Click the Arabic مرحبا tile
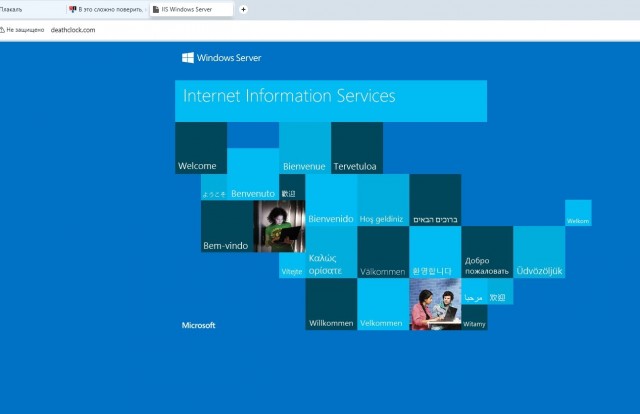 pyautogui.click(x=474, y=292)
